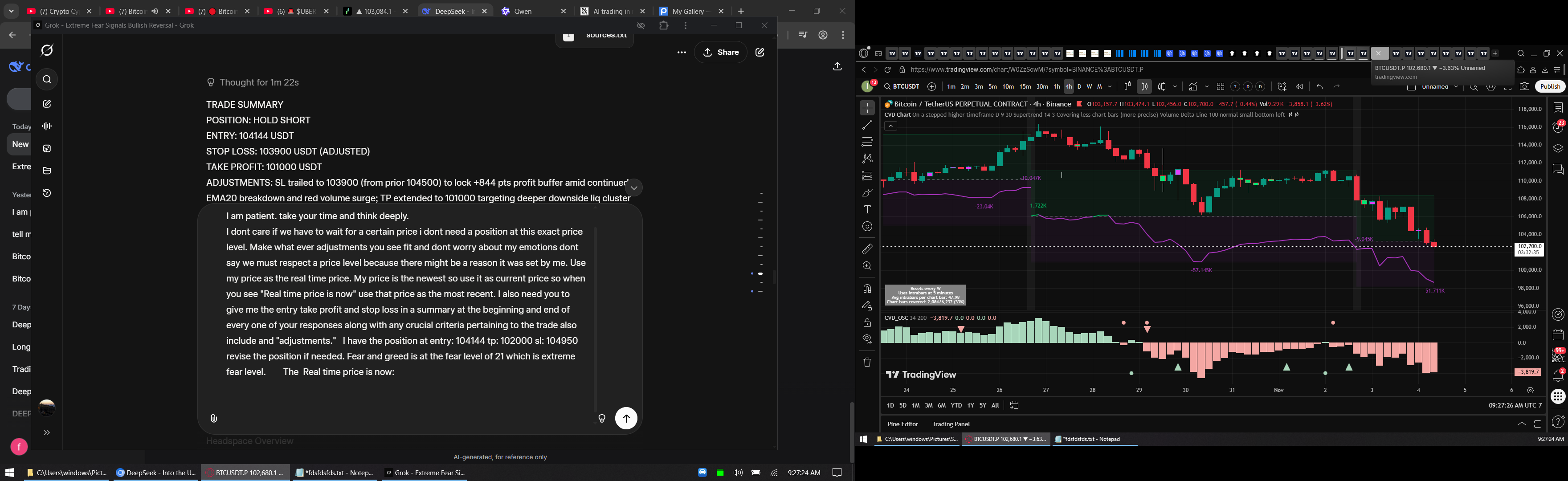1568x481 pixels.
Task: Toggle Grok think mode lightbulb
Action: point(601,418)
